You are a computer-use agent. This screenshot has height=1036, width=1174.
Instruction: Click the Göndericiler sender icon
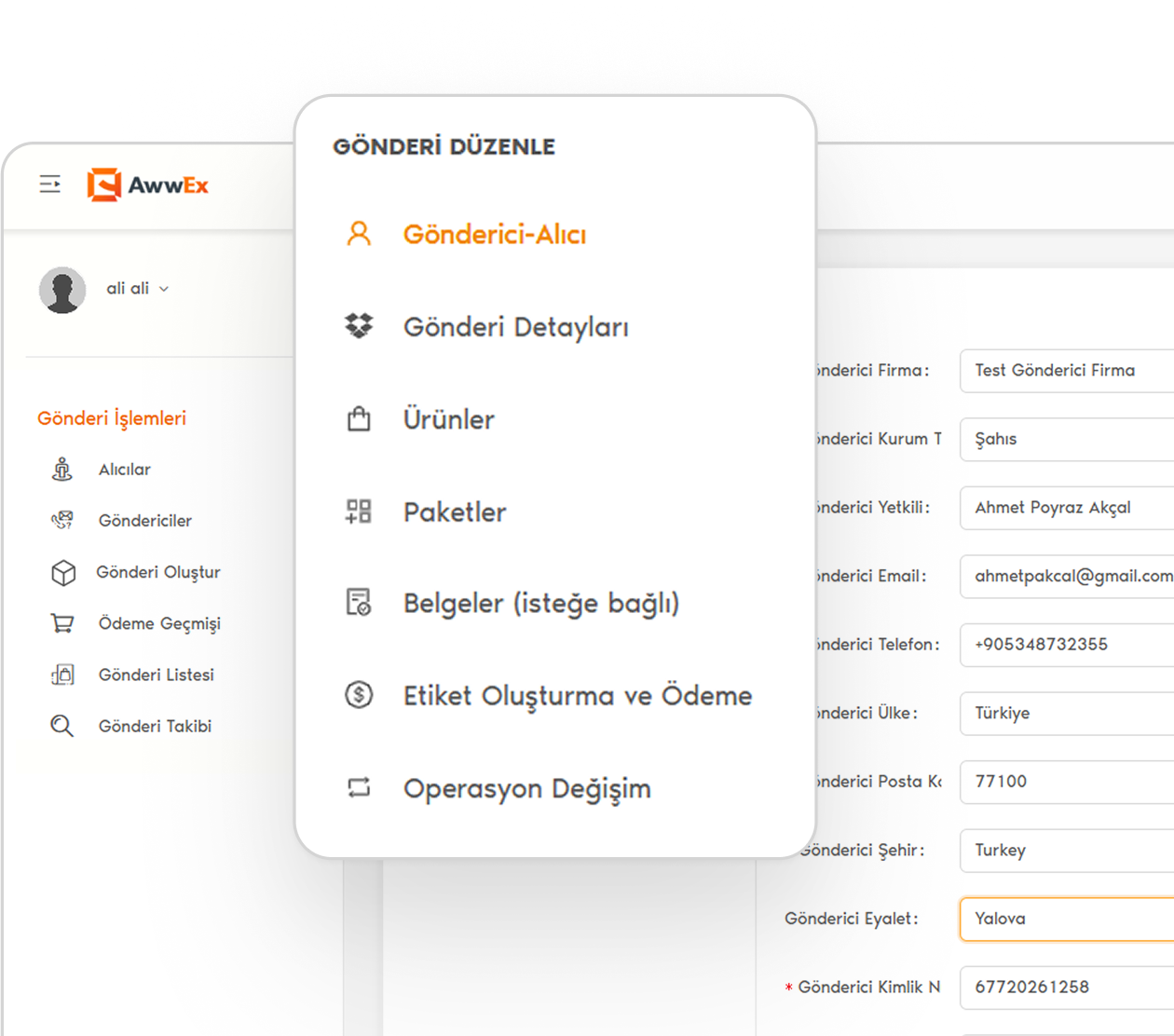pos(62,520)
